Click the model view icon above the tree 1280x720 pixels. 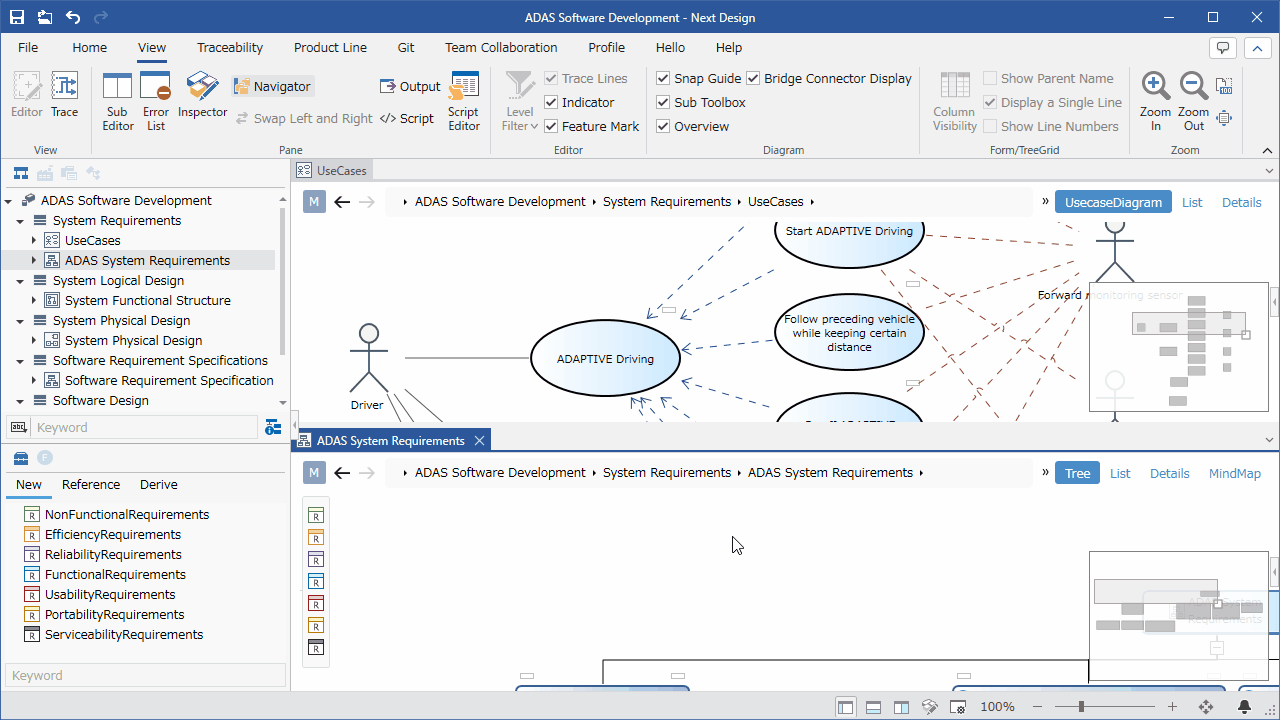click(x=20, y=173)
